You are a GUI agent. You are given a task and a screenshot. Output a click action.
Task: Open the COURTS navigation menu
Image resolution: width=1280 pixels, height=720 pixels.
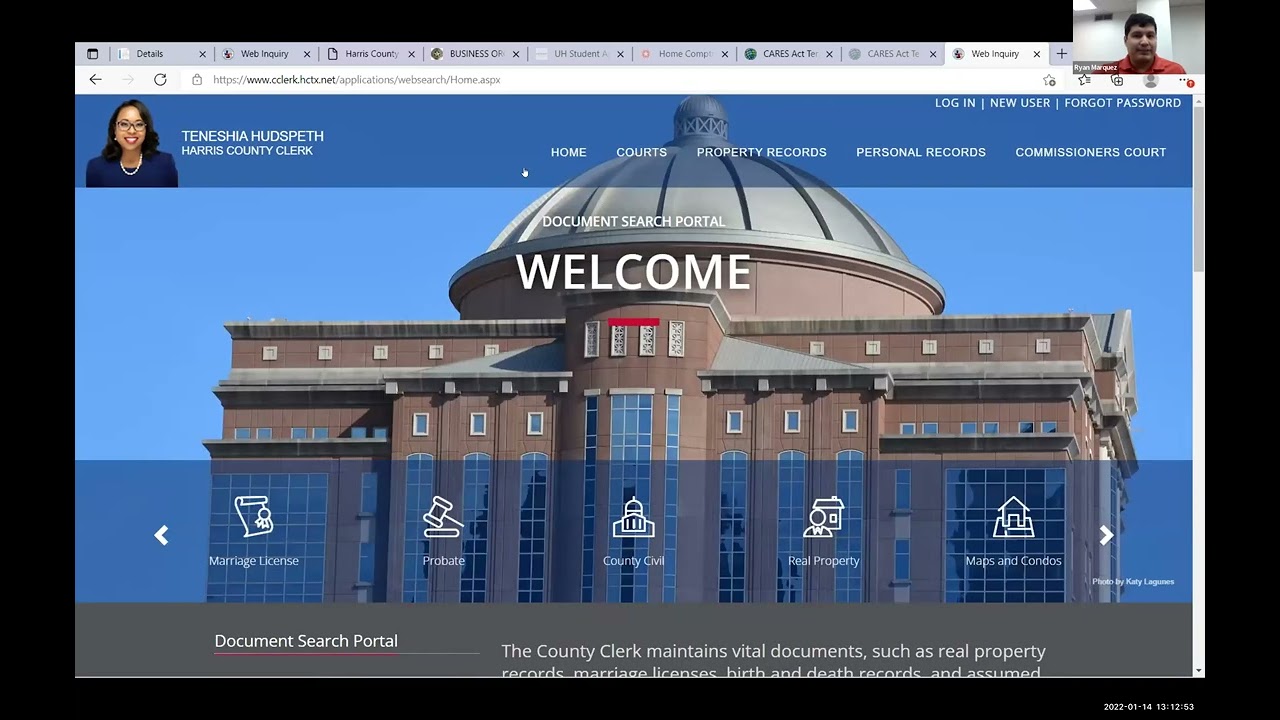click(x=641, y=152)
